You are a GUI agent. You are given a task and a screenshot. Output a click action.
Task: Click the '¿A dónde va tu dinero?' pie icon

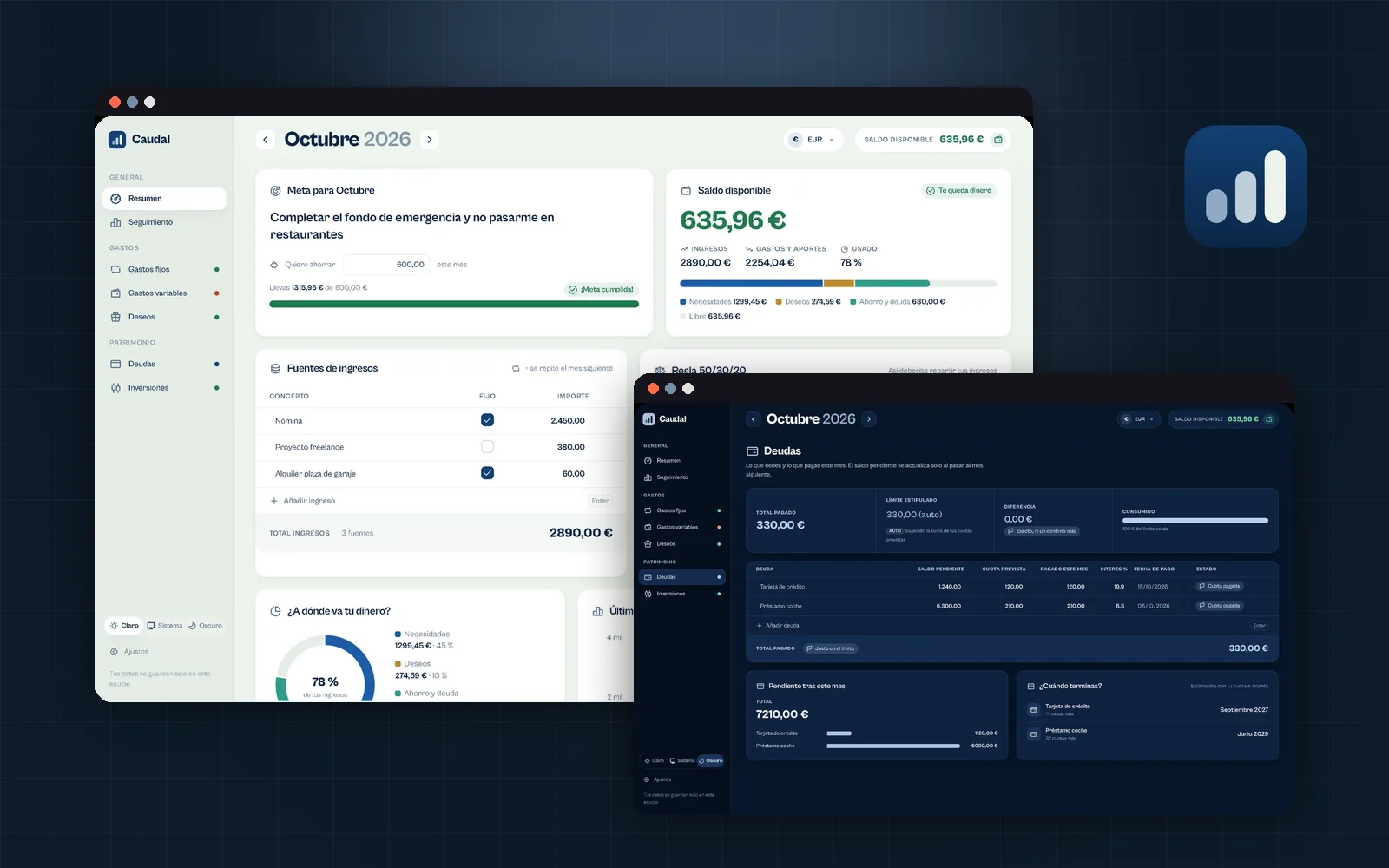[x=276, y=612]
